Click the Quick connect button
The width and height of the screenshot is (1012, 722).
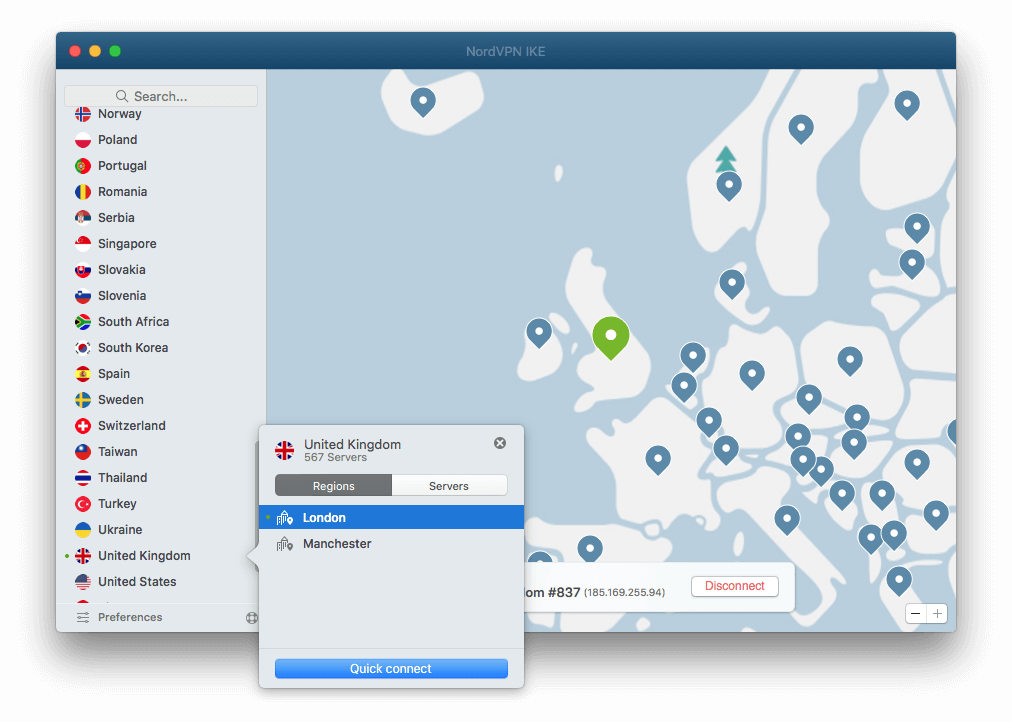[391, 669]
